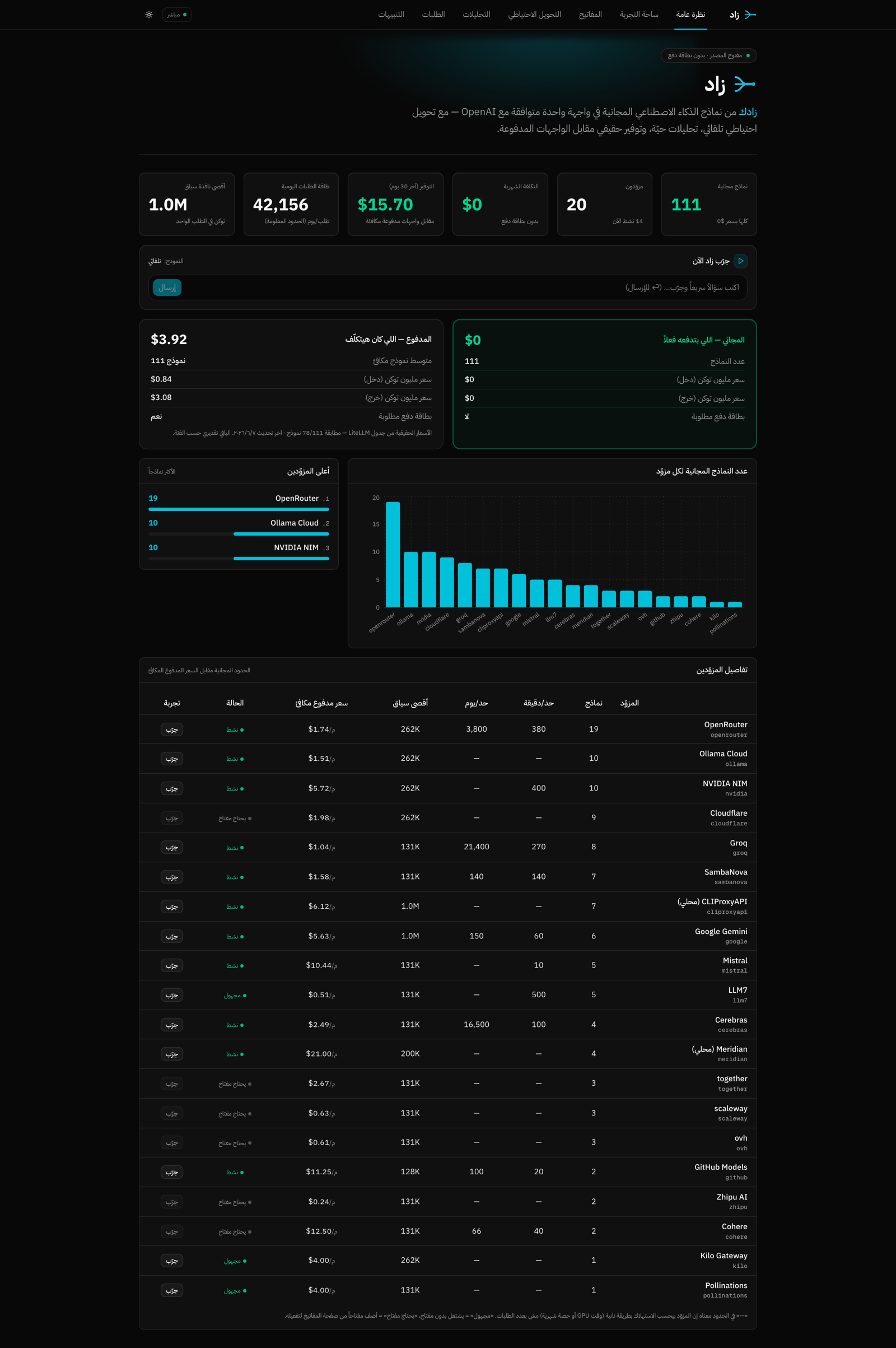
Task: Click the أقصى سياق column header
Action: pos(410,703)
